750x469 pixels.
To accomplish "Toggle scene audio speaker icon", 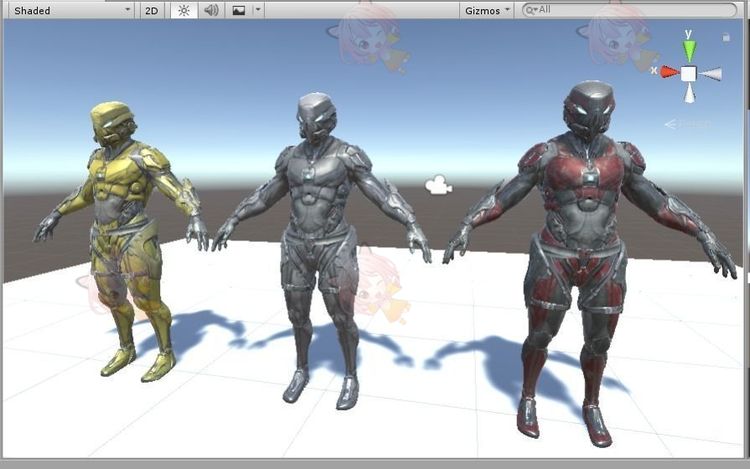I will pos(211,11).
